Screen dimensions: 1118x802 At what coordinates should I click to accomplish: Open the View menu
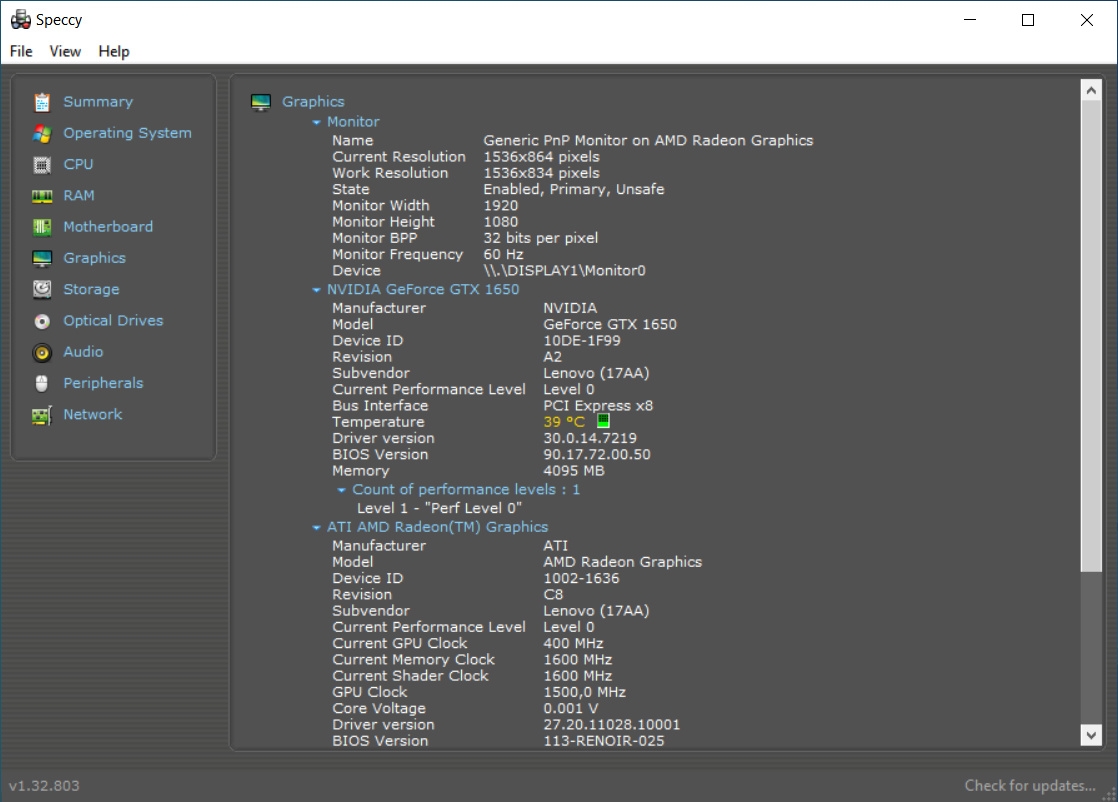65,51
